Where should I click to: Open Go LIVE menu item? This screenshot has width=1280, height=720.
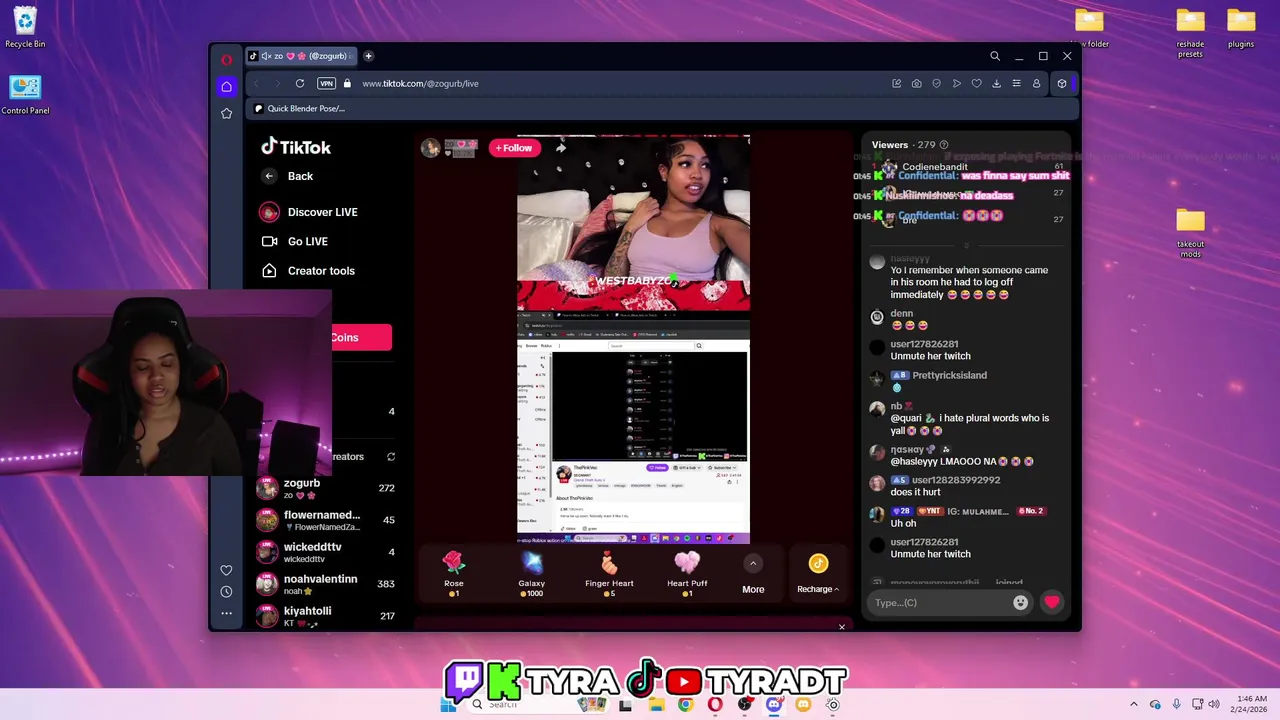pos(295,241)
